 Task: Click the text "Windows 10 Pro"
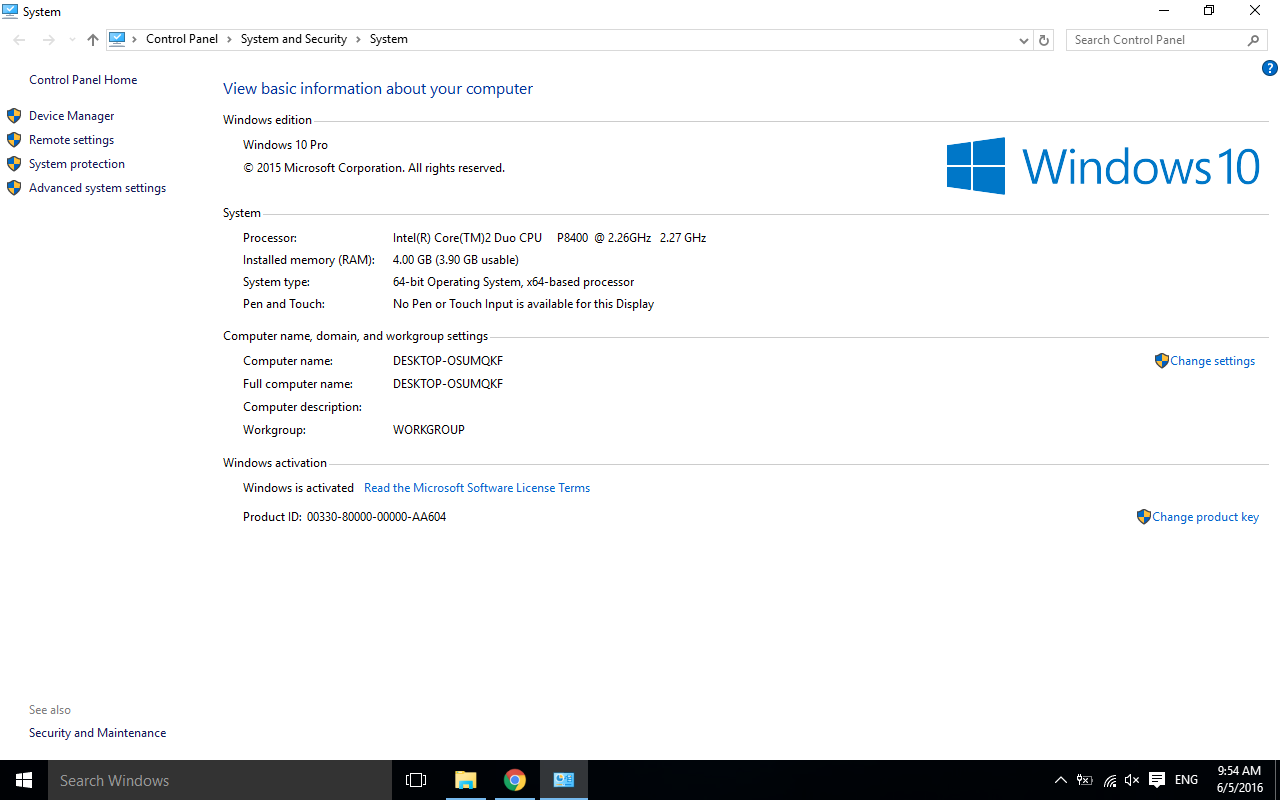tap(285, 145)
